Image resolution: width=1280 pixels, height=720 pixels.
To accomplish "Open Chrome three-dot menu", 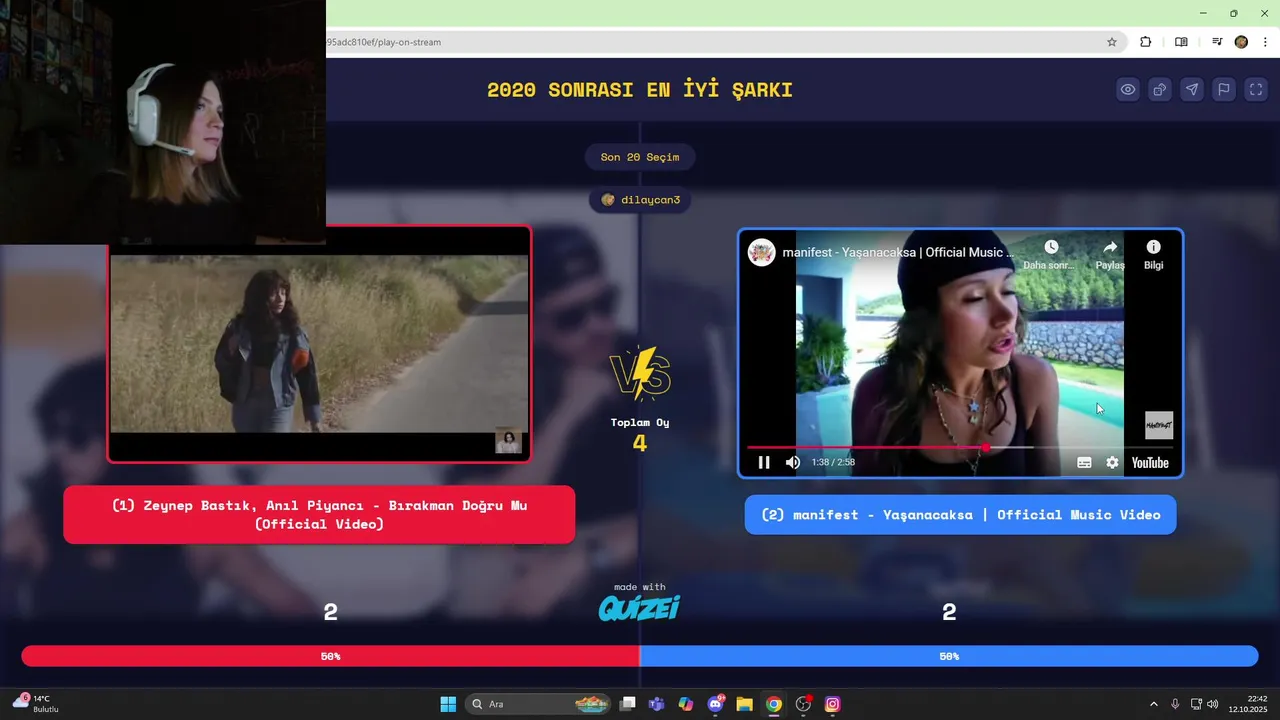I will pos(1266,42).
